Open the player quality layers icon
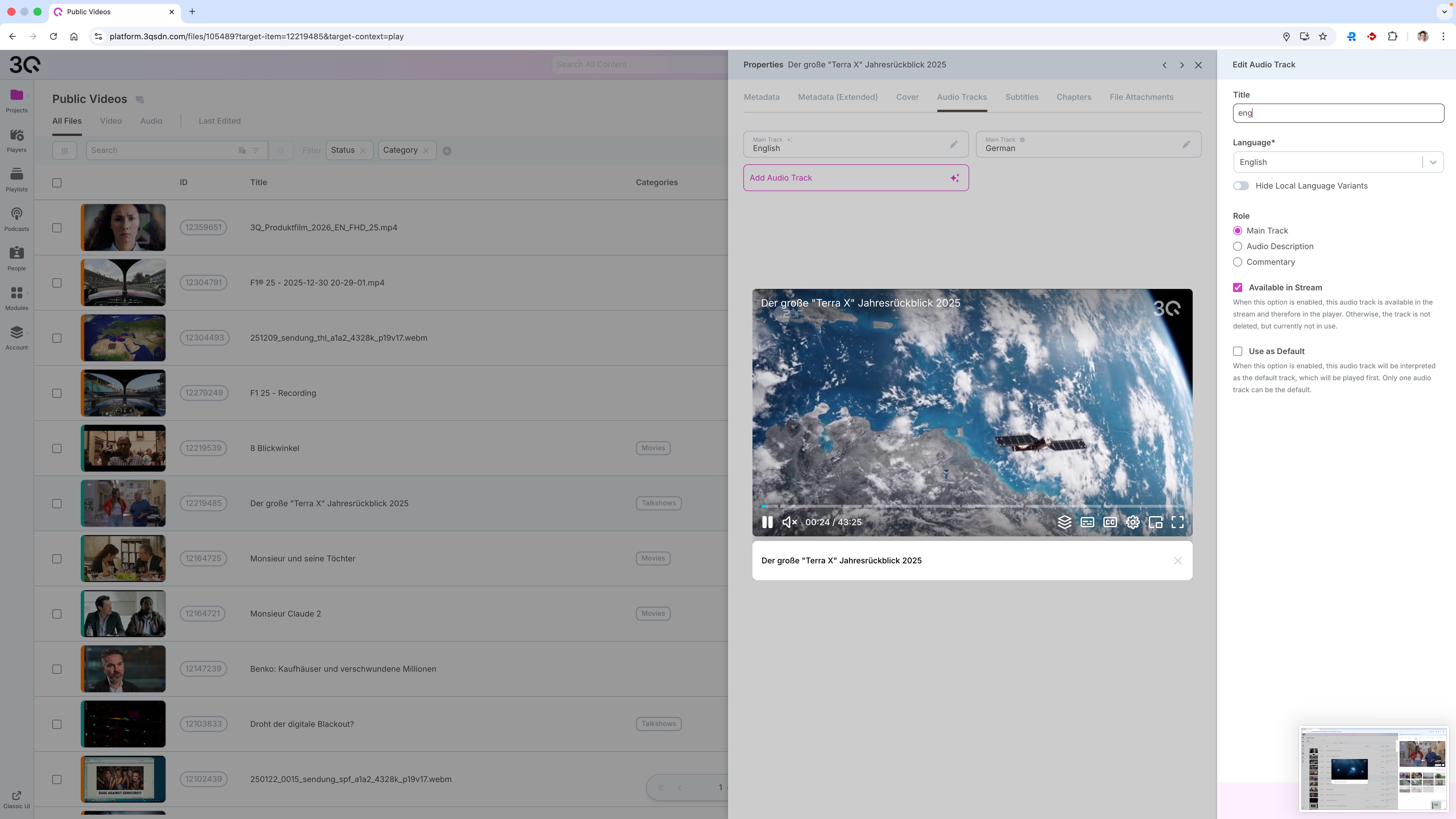Screen dimensions: 1456x819 click(x=1064, y=522)
